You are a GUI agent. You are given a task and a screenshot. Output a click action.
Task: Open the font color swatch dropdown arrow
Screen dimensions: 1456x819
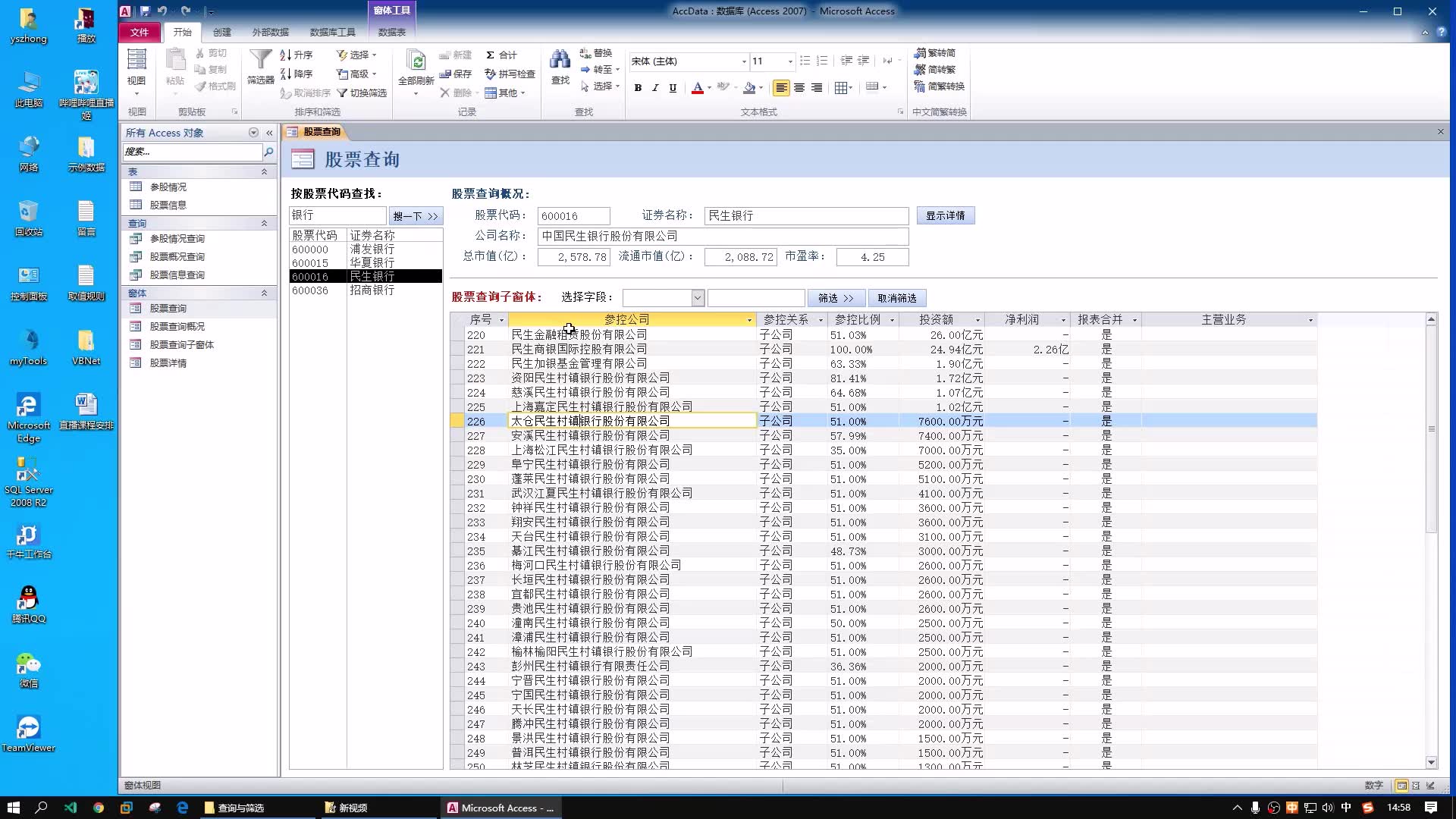click(x=709, y=88)
